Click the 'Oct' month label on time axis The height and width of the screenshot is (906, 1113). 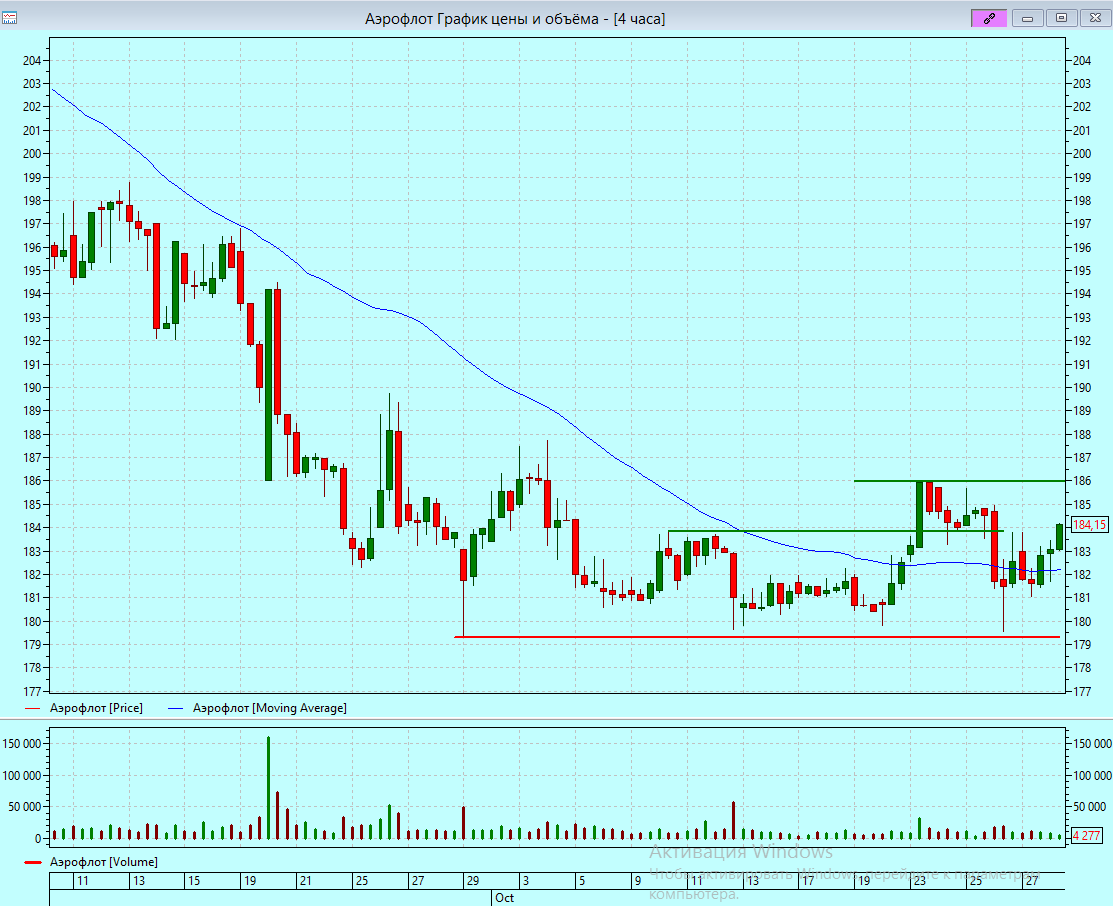click(x=505, y=897)
